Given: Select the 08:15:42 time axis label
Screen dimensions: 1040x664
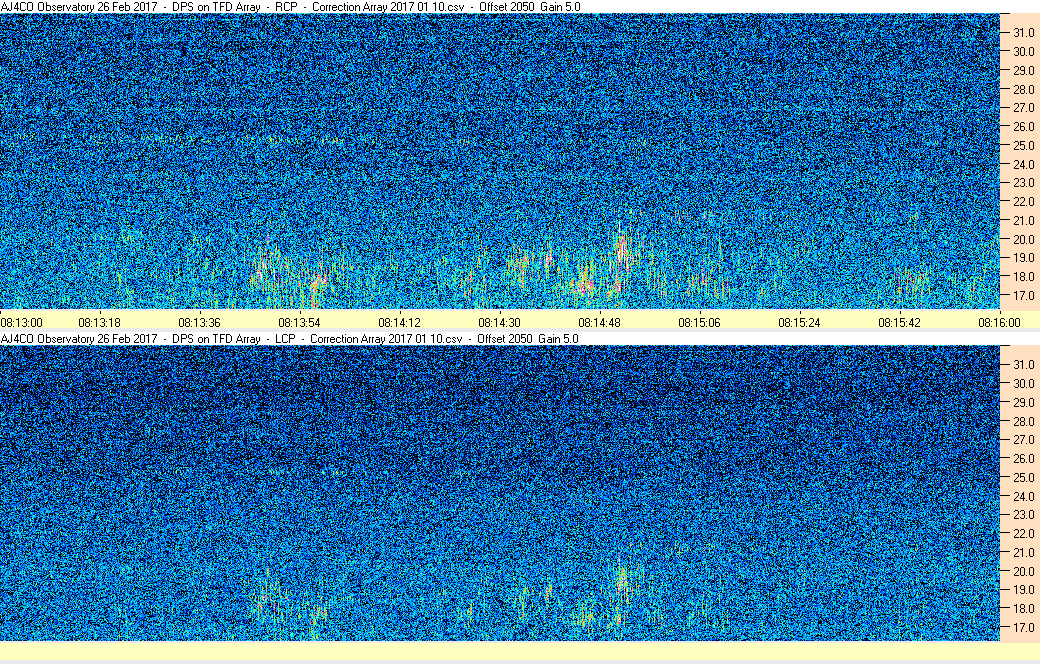Looking at the screenshot, I should [900, 323].
